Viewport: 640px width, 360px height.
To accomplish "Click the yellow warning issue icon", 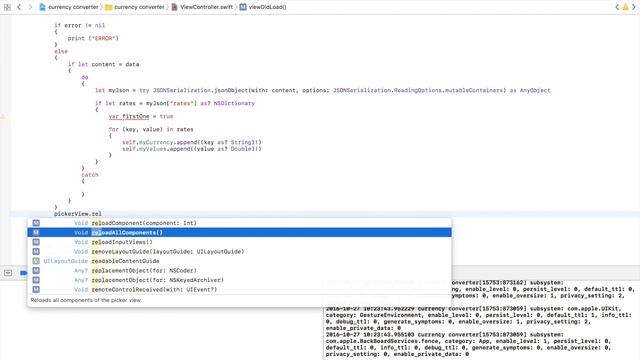I will [625, 7].
